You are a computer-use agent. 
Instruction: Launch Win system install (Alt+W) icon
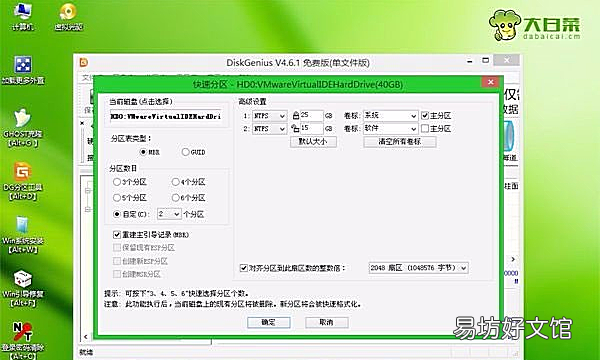pos(23,235)
